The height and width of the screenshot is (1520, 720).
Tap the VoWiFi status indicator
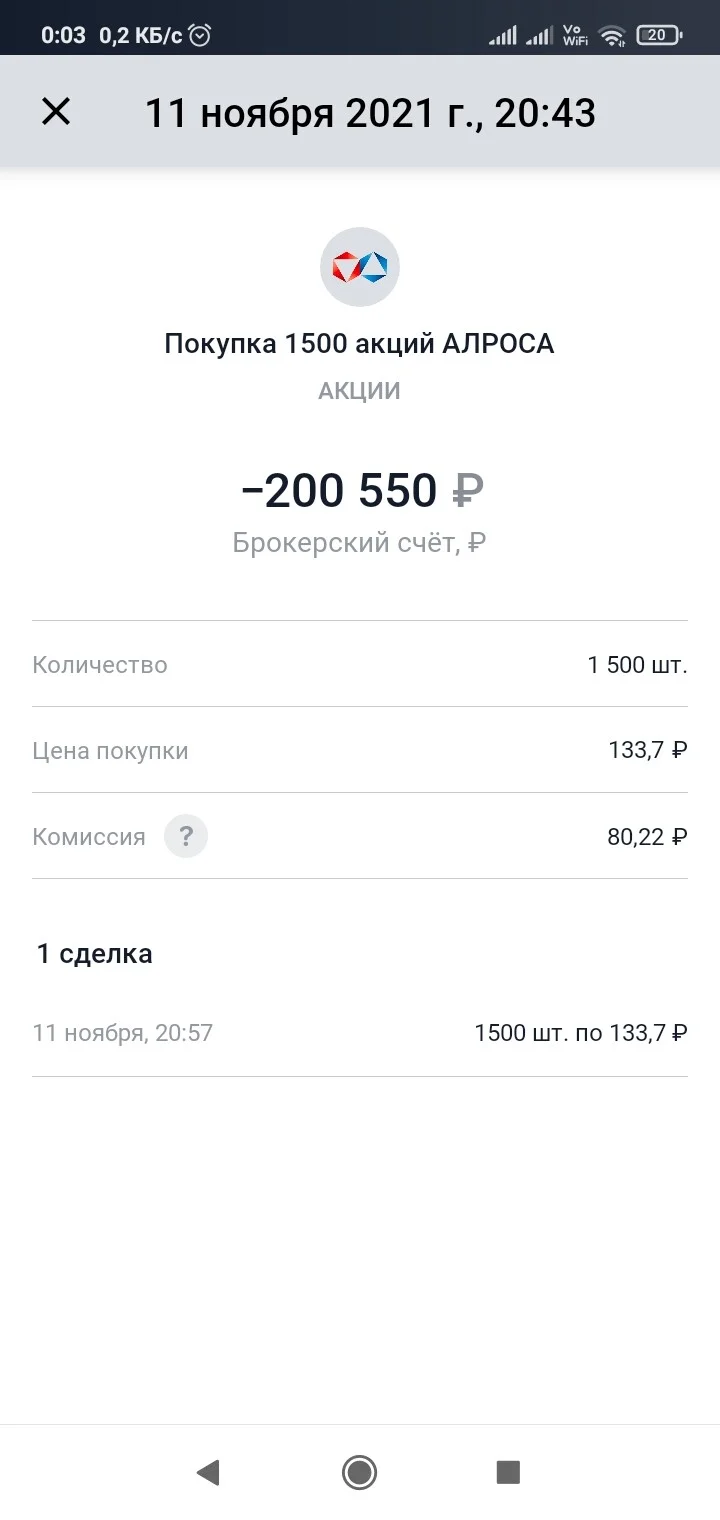tap(575, 35)
